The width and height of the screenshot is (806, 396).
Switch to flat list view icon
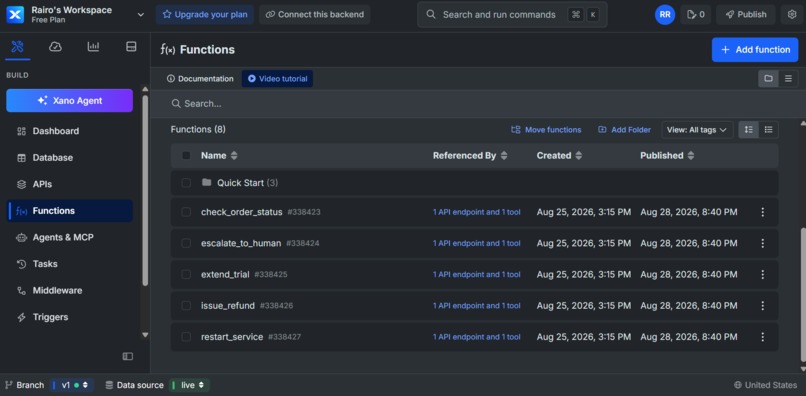pos(788,79)
